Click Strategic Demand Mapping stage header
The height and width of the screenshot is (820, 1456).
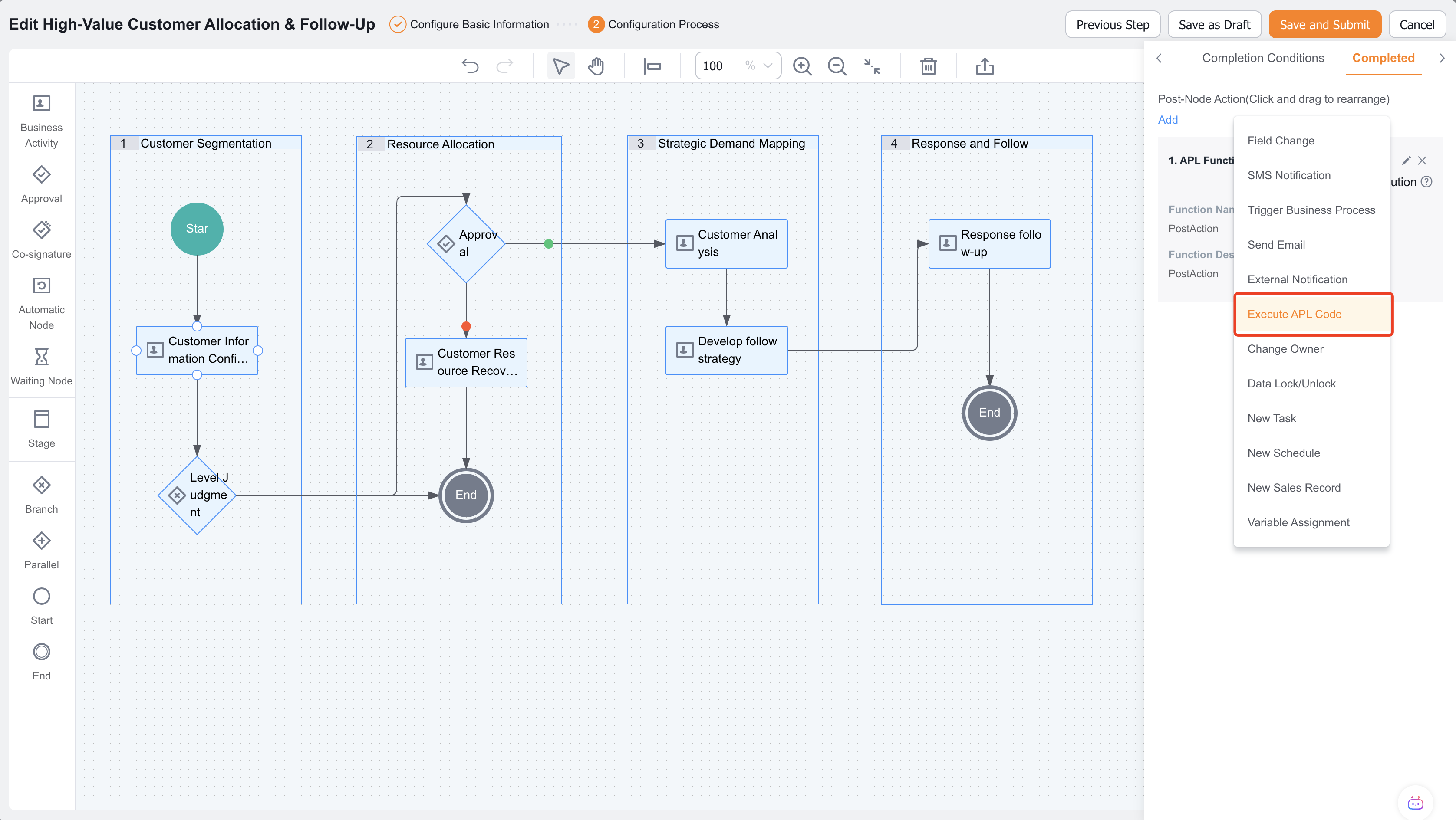pos(723,144)
